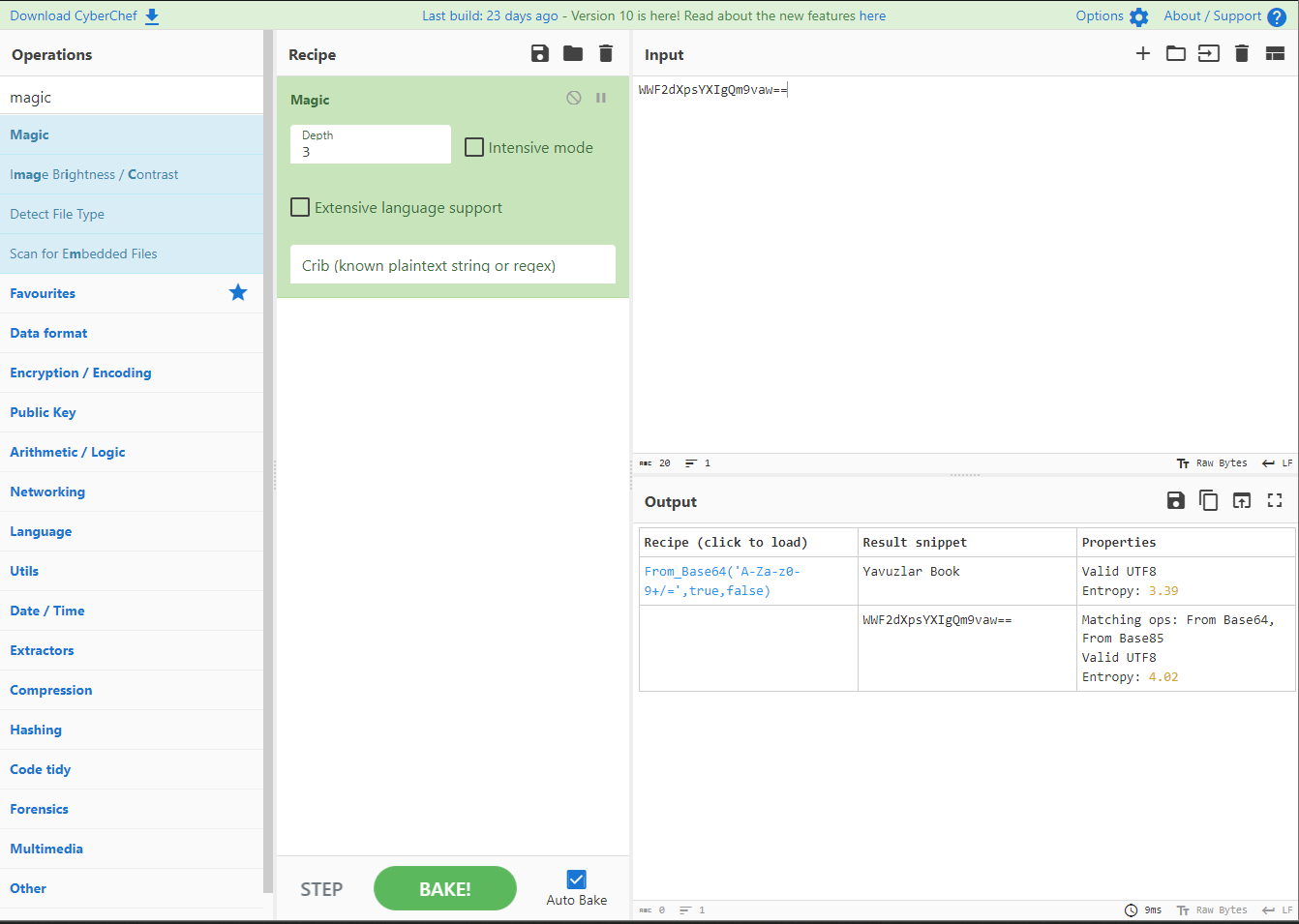Toggle Auto Bake checkbox
The image size is (1299, 924).
576,879
